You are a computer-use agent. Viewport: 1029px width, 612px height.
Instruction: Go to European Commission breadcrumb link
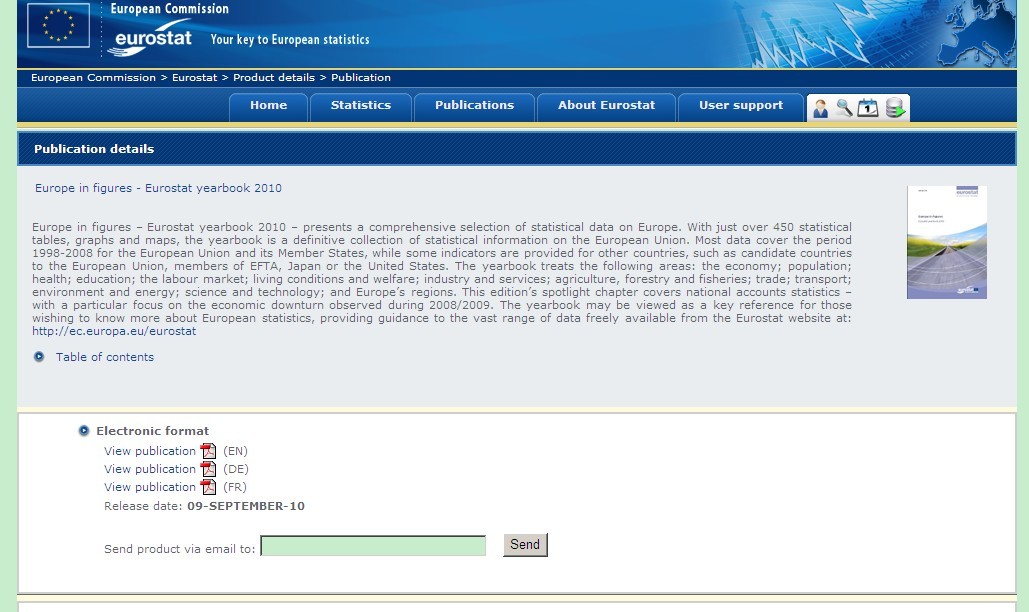click(93, 77)
